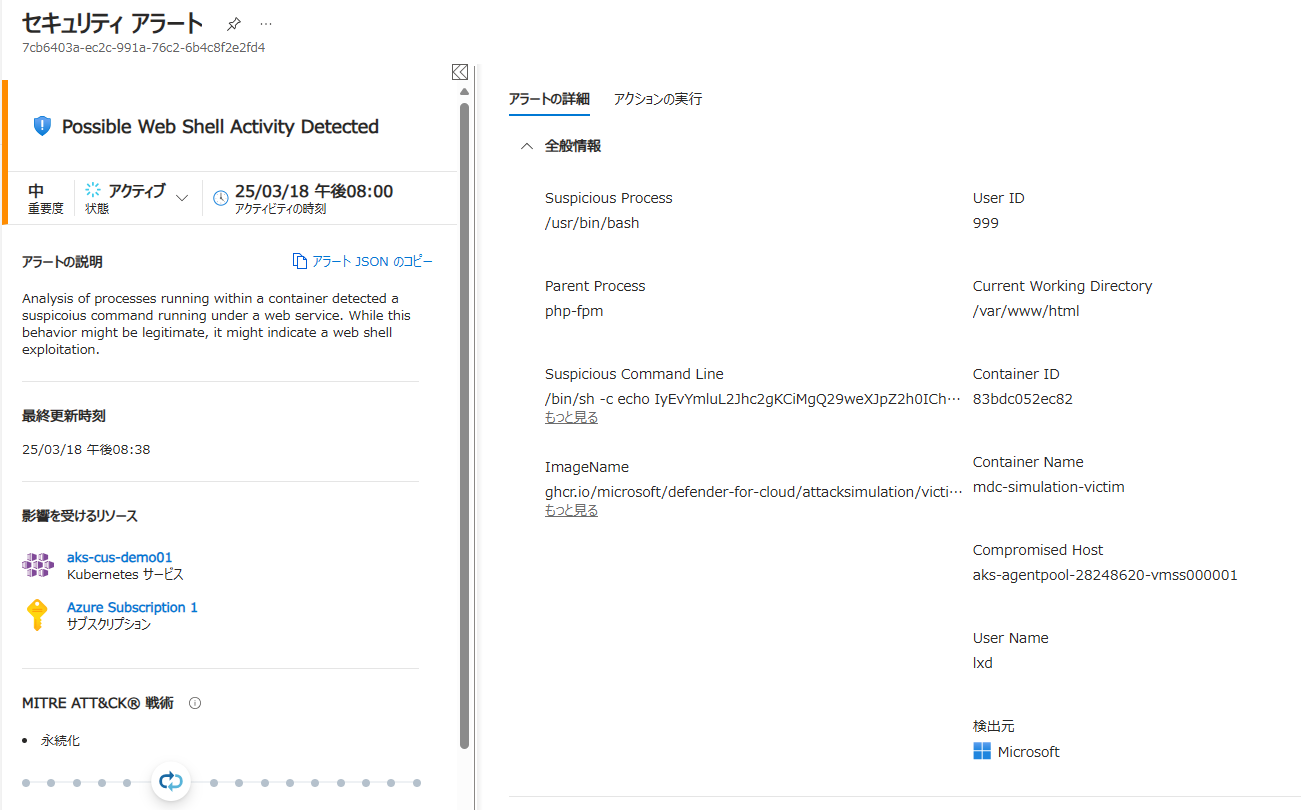Select the User ID value 999
Image resolution: width=1301 pixels, height=810 pixels.
pos(986,223)
